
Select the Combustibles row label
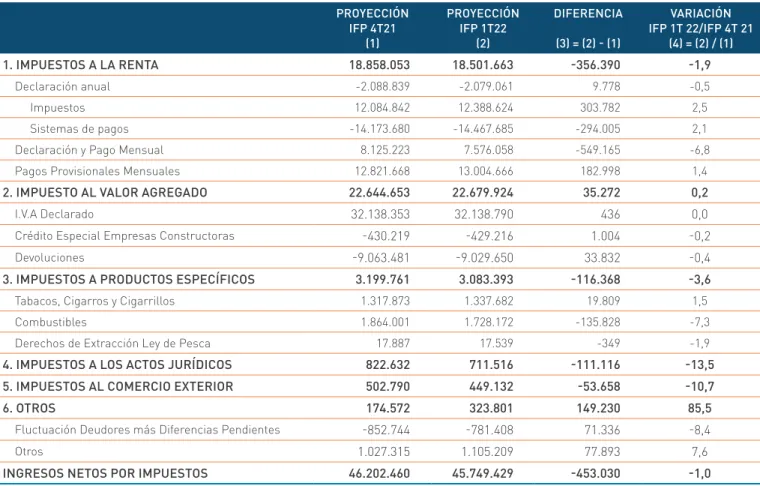[51, 322]
